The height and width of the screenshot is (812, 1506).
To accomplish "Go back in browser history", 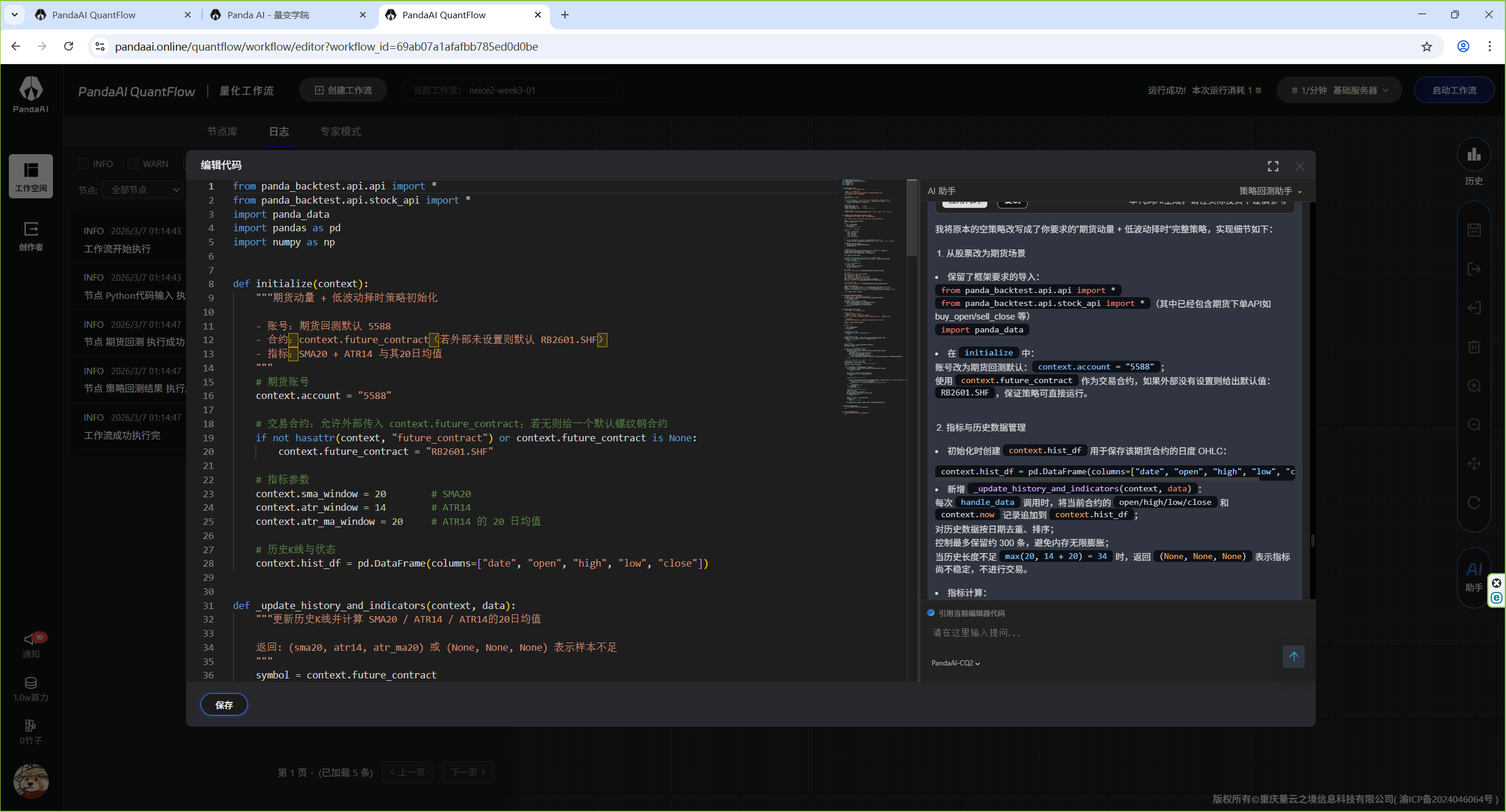I will (x=16, y=46).
